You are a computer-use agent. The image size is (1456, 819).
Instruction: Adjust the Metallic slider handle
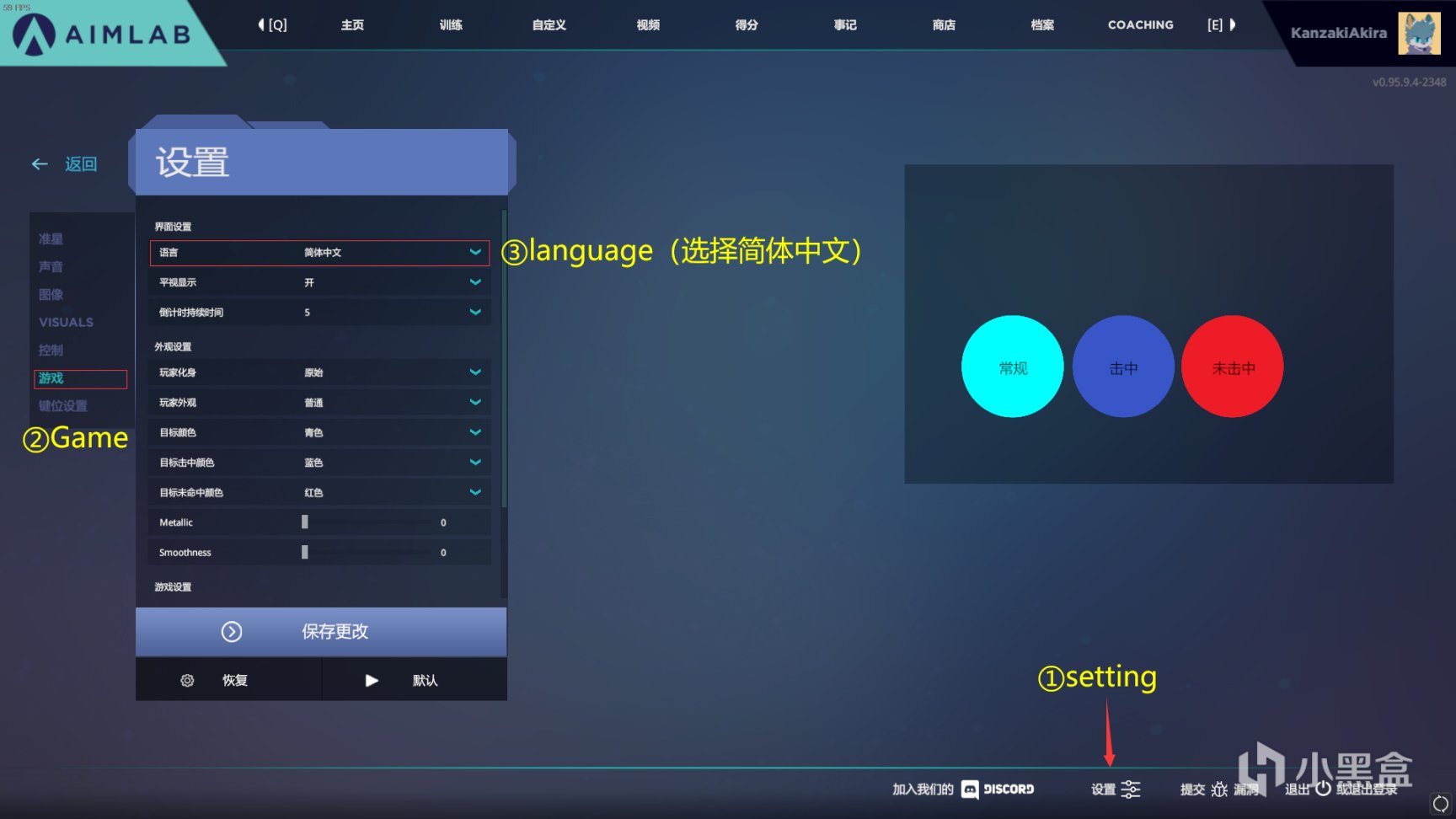tap(305, 522)
